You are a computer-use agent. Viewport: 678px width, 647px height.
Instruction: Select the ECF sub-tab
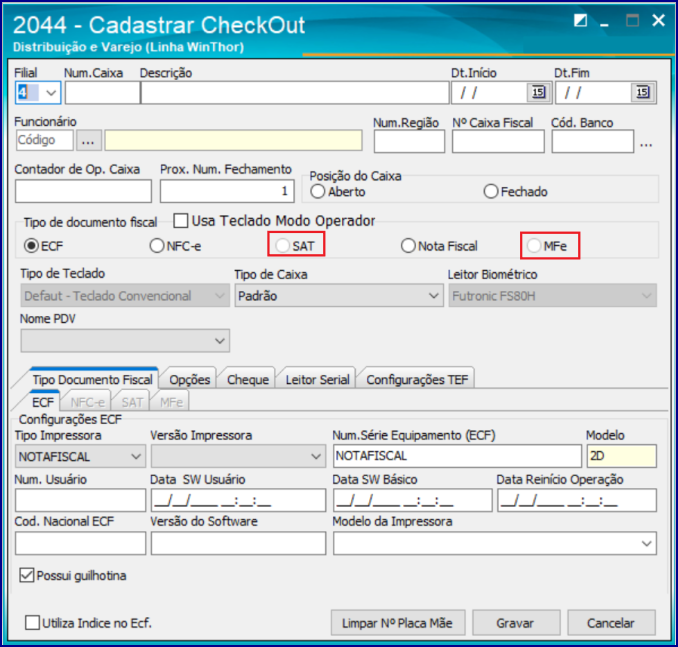[43, 402]
